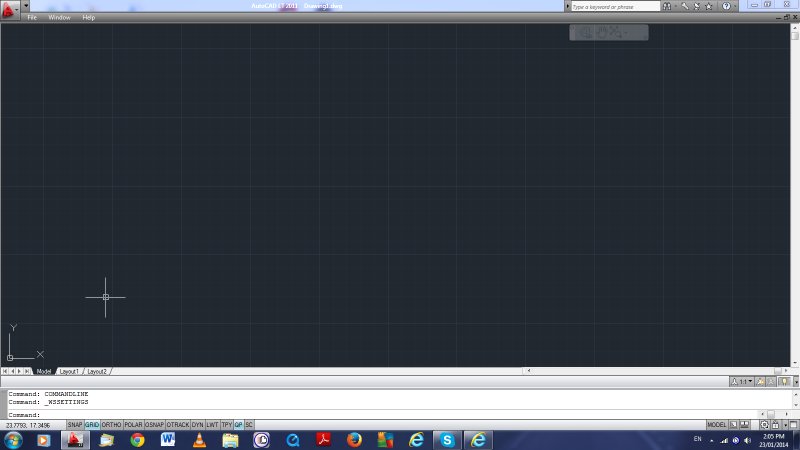
Task: Restore down the Drawing1.dwg document window
Action: click(x=787, y=17)
